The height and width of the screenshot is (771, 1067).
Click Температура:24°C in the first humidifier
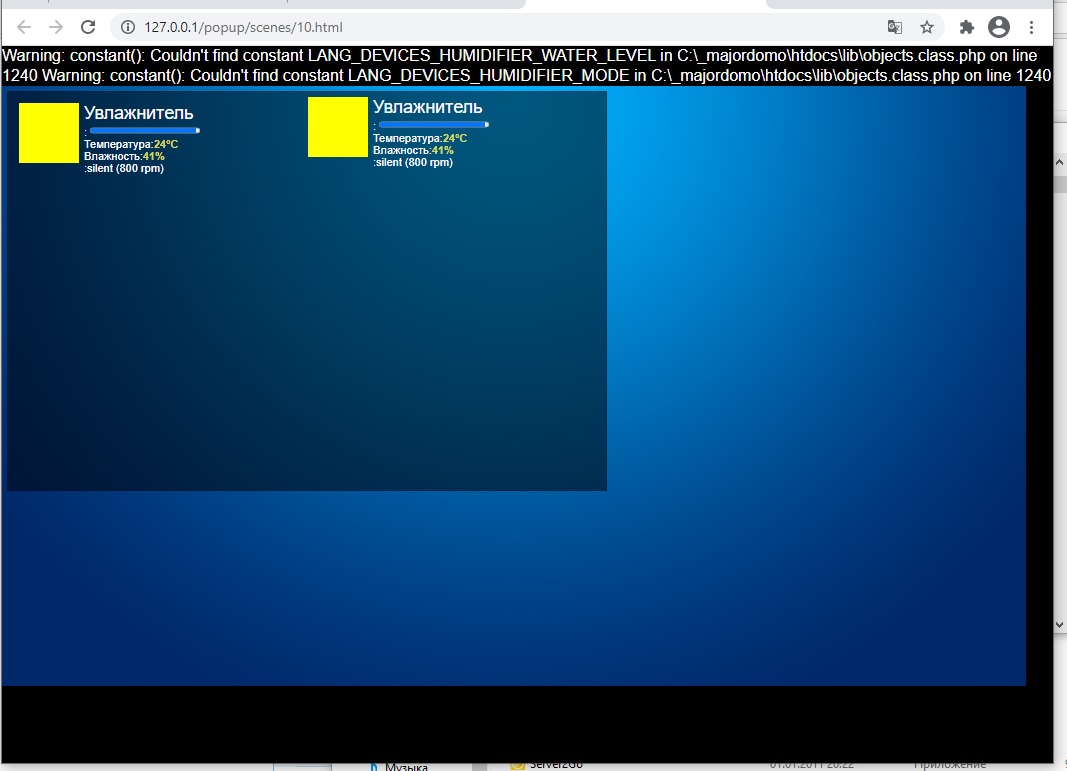[131, 144]
